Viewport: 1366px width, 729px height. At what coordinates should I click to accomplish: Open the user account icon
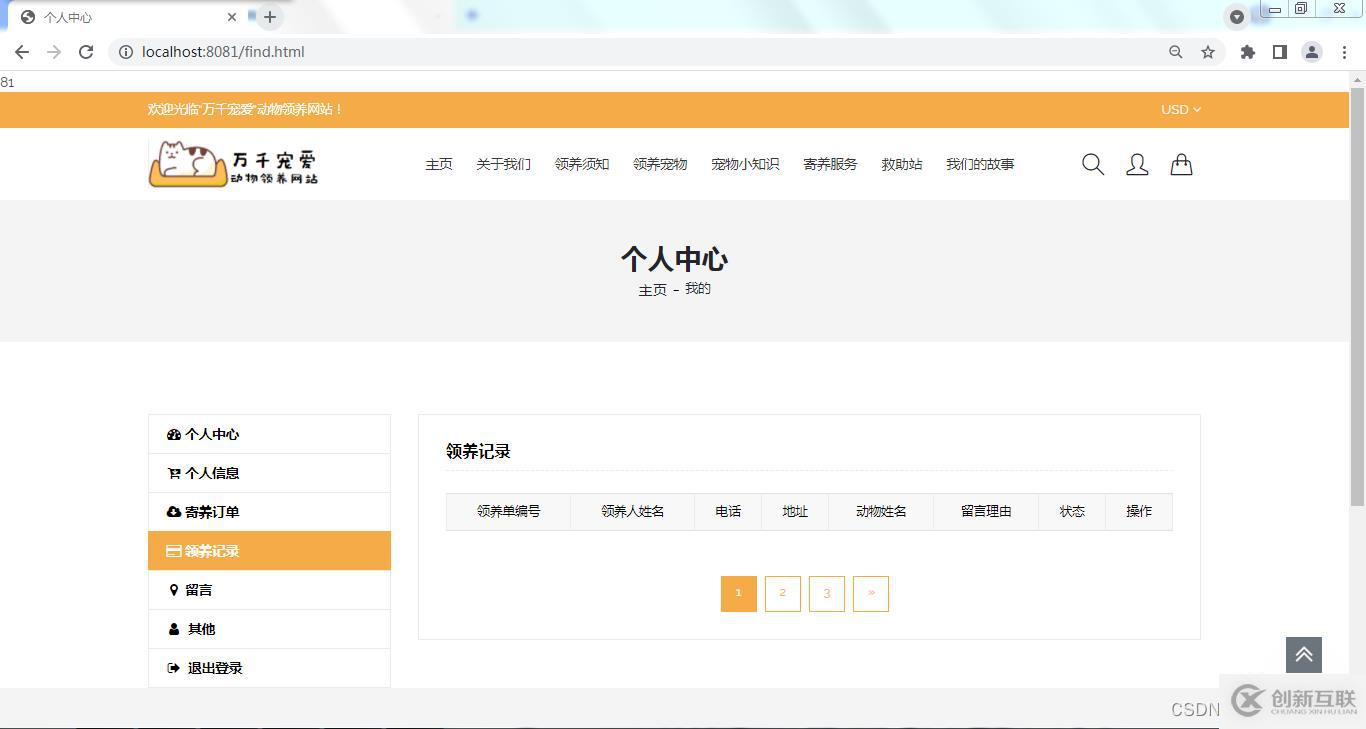coord(1137,164)
